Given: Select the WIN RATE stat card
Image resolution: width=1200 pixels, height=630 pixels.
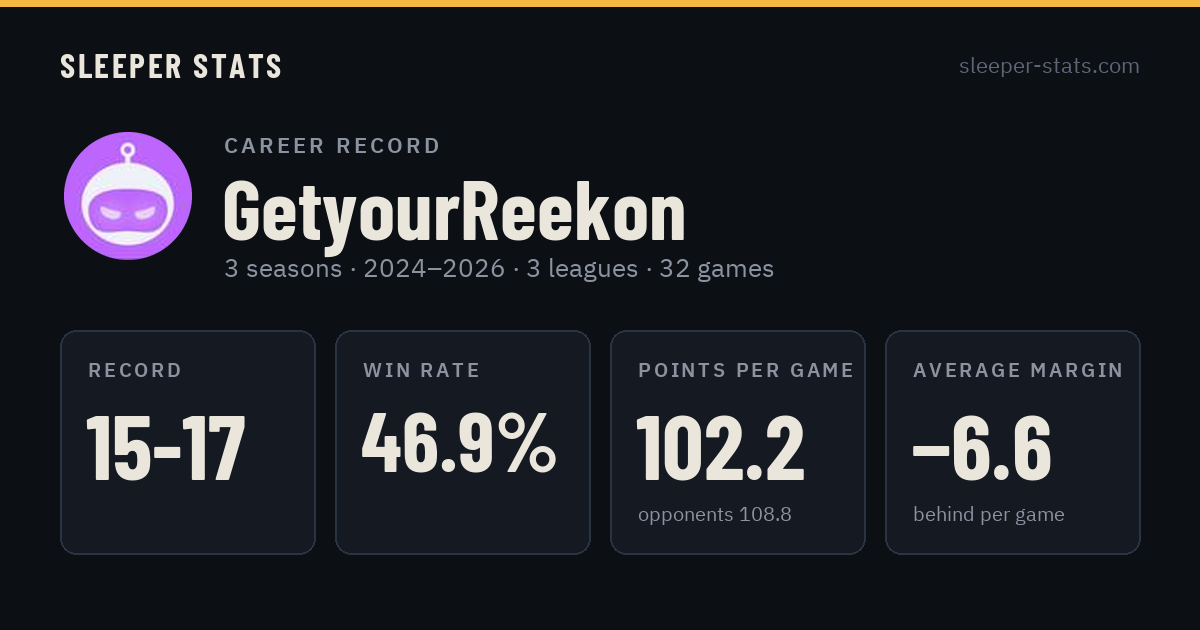Looking at the screenshot, I should click(x=463, y=442).
